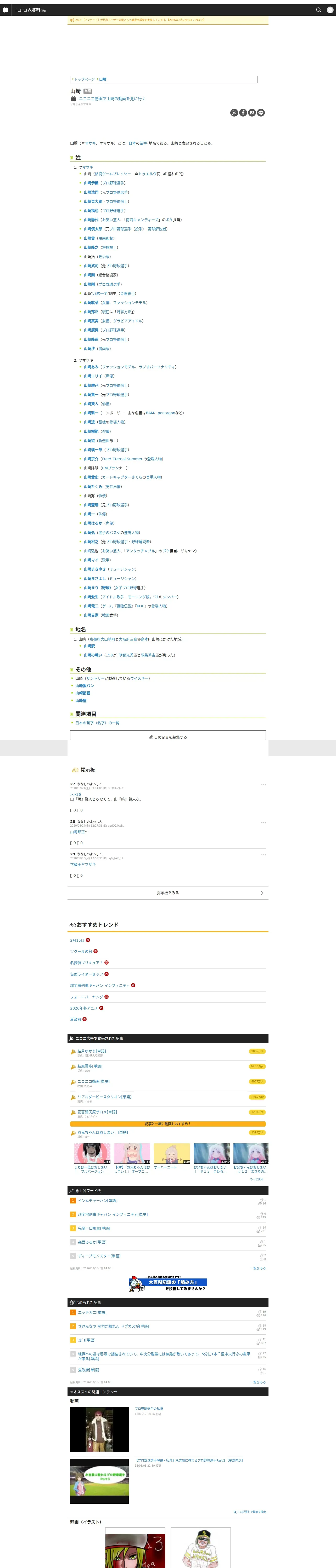Follow the >>26 reply anchor

point(75,794)
